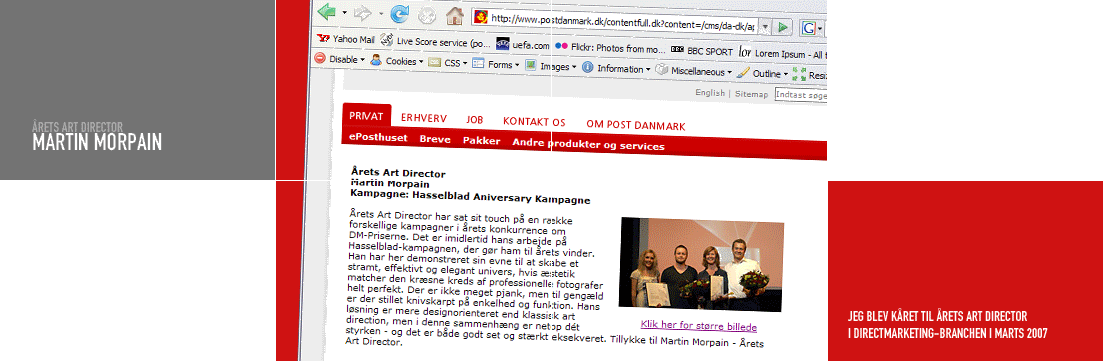Click the greyed-out Stop loading icon
Image resolution: width=1103 pixels, height=361 pixels.
[427, 15]
